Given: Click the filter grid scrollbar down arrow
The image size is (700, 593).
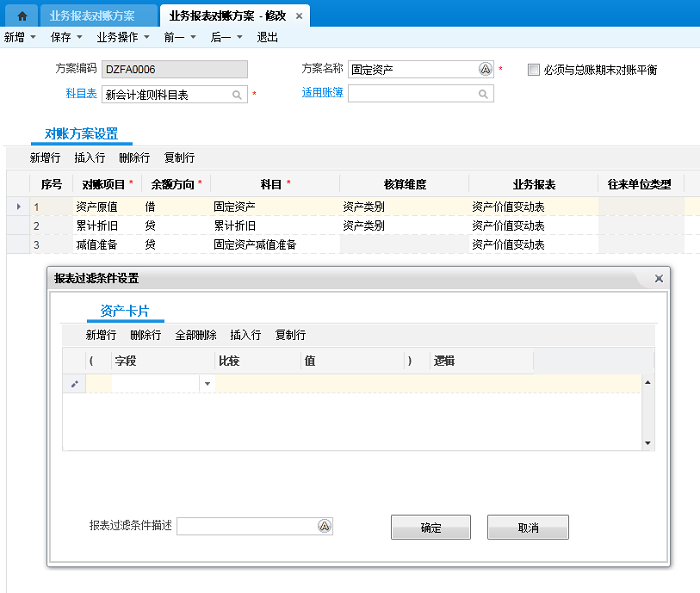Looking at the screenshot, I should point(648,442).
